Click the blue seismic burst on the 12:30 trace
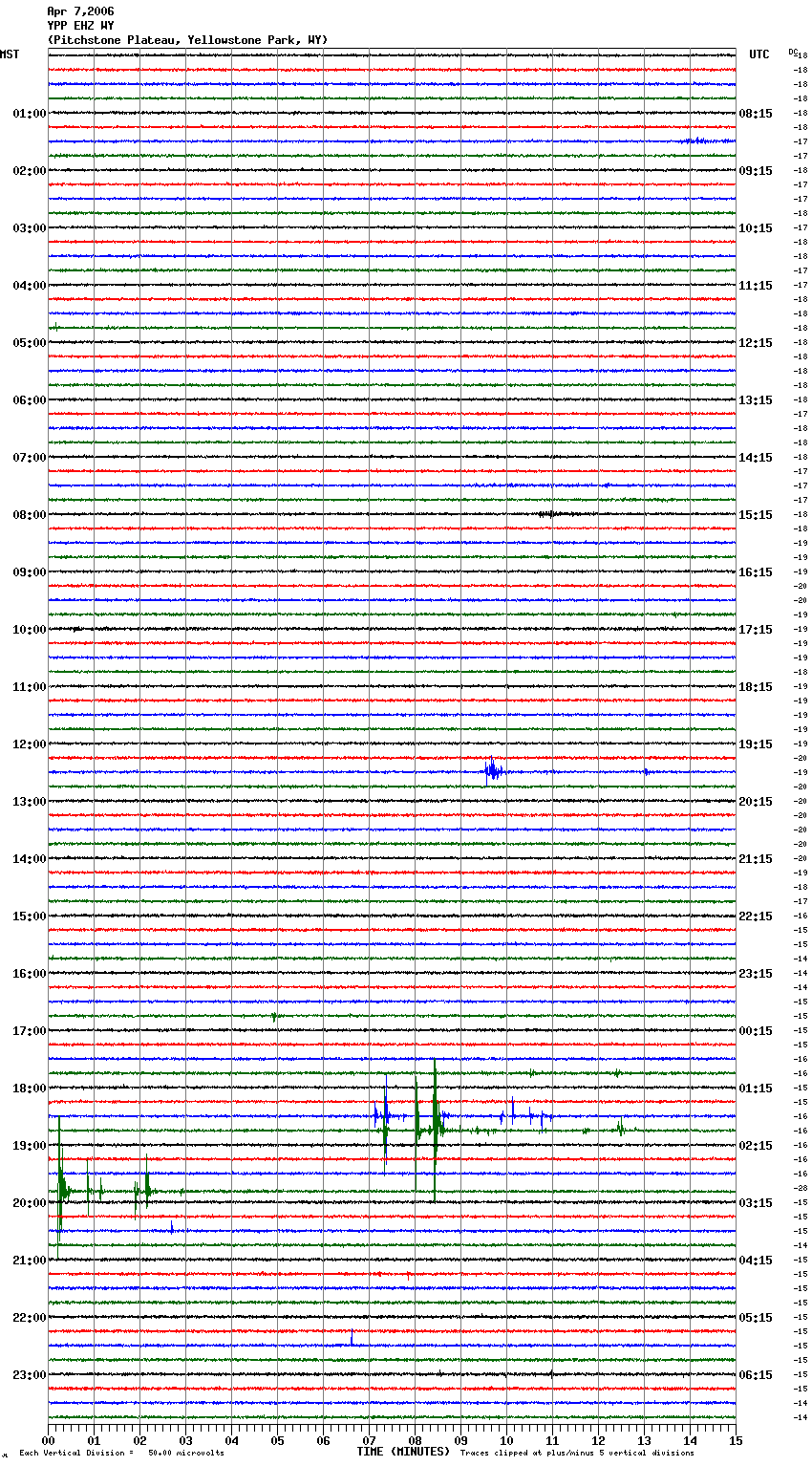812x1466 pixels. click(x=493, y=770)
